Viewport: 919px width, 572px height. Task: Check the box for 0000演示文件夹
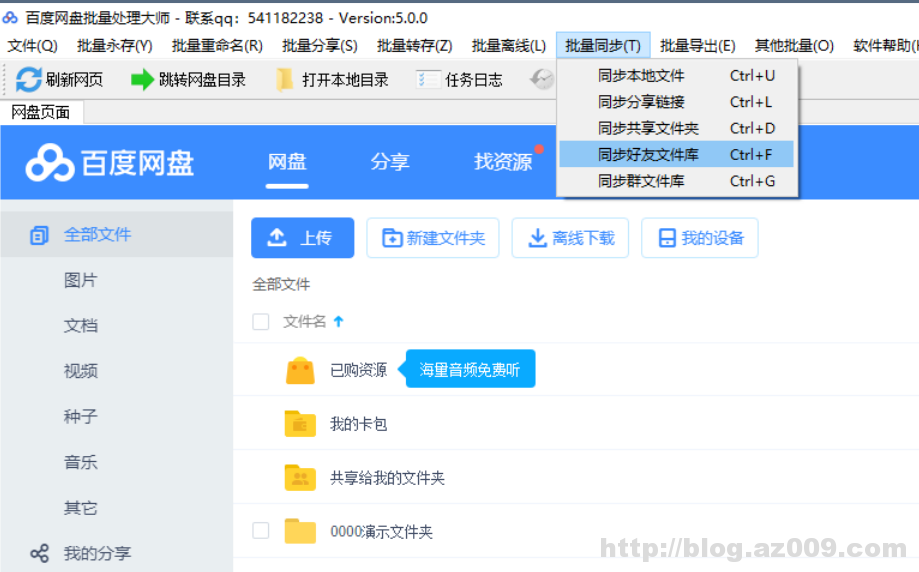261,531
